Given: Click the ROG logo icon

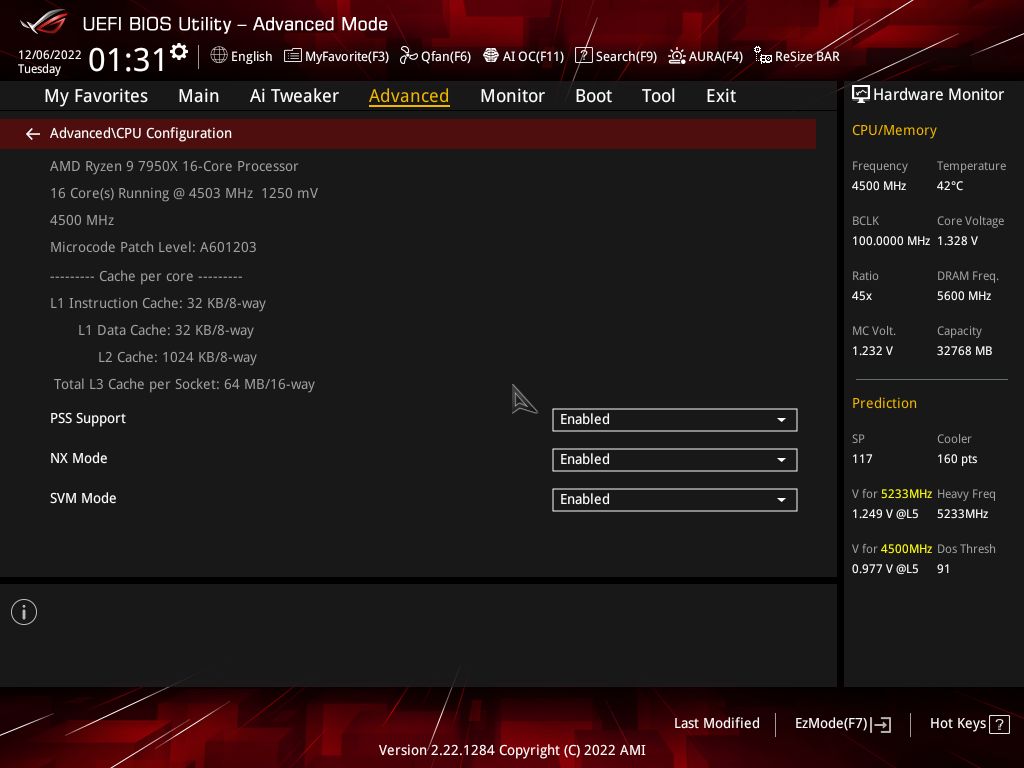Looking at the screenshot, I should pos(44,22).
